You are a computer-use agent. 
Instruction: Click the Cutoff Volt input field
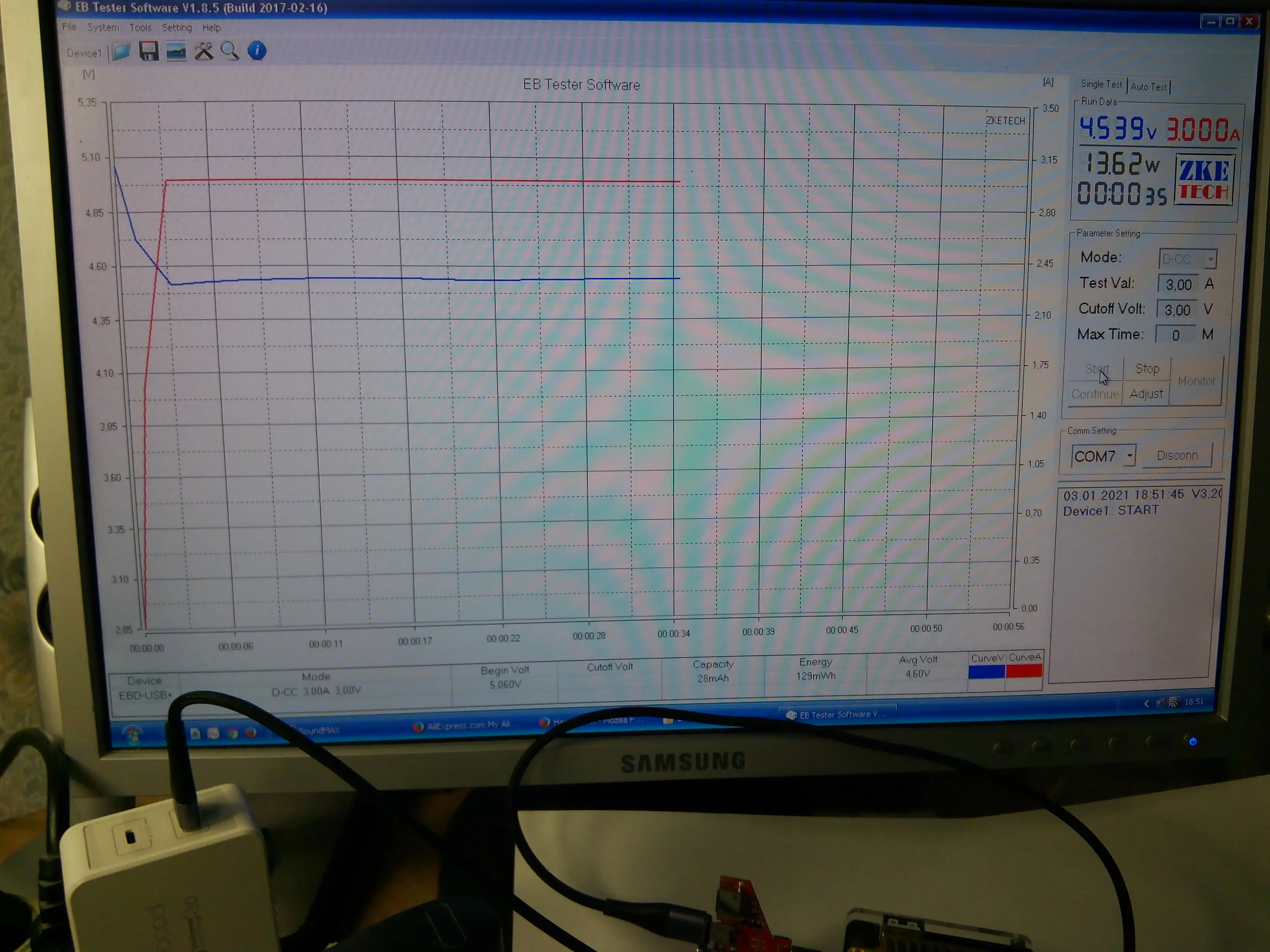click(x=1177, y=310)
